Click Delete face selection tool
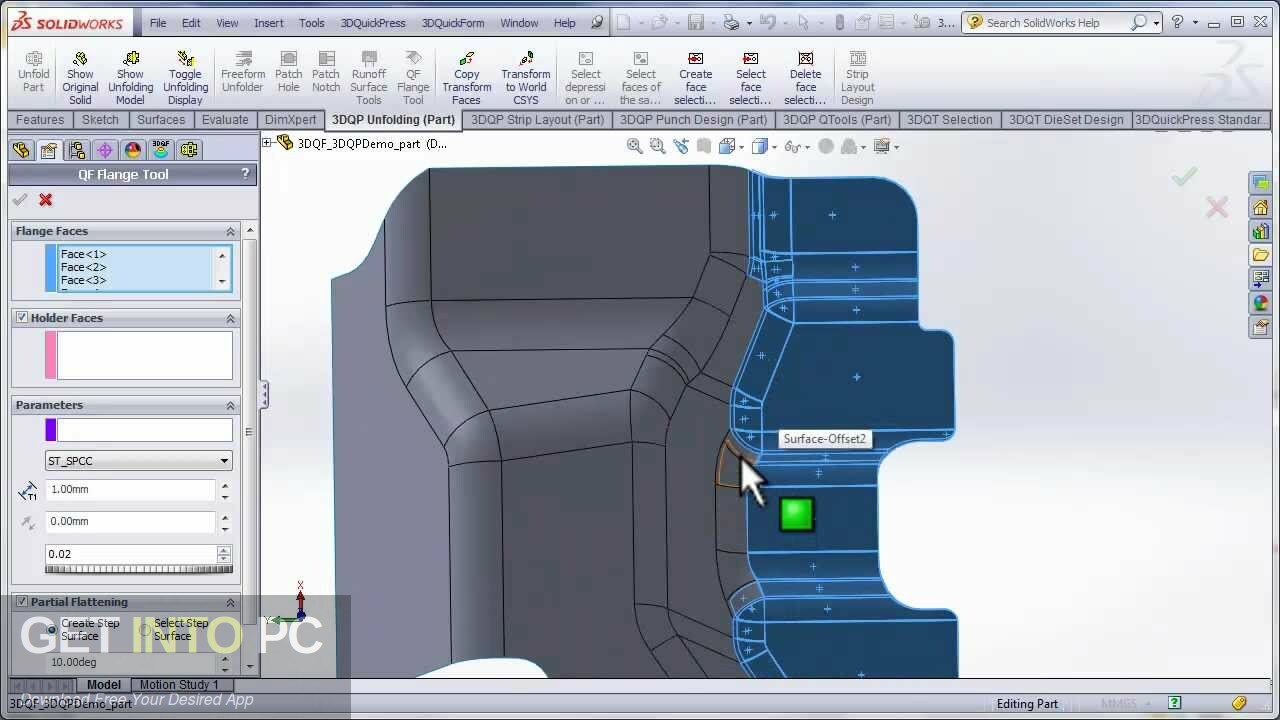The height and width of the screenshot is (720, 1280). tap(805, 78)
